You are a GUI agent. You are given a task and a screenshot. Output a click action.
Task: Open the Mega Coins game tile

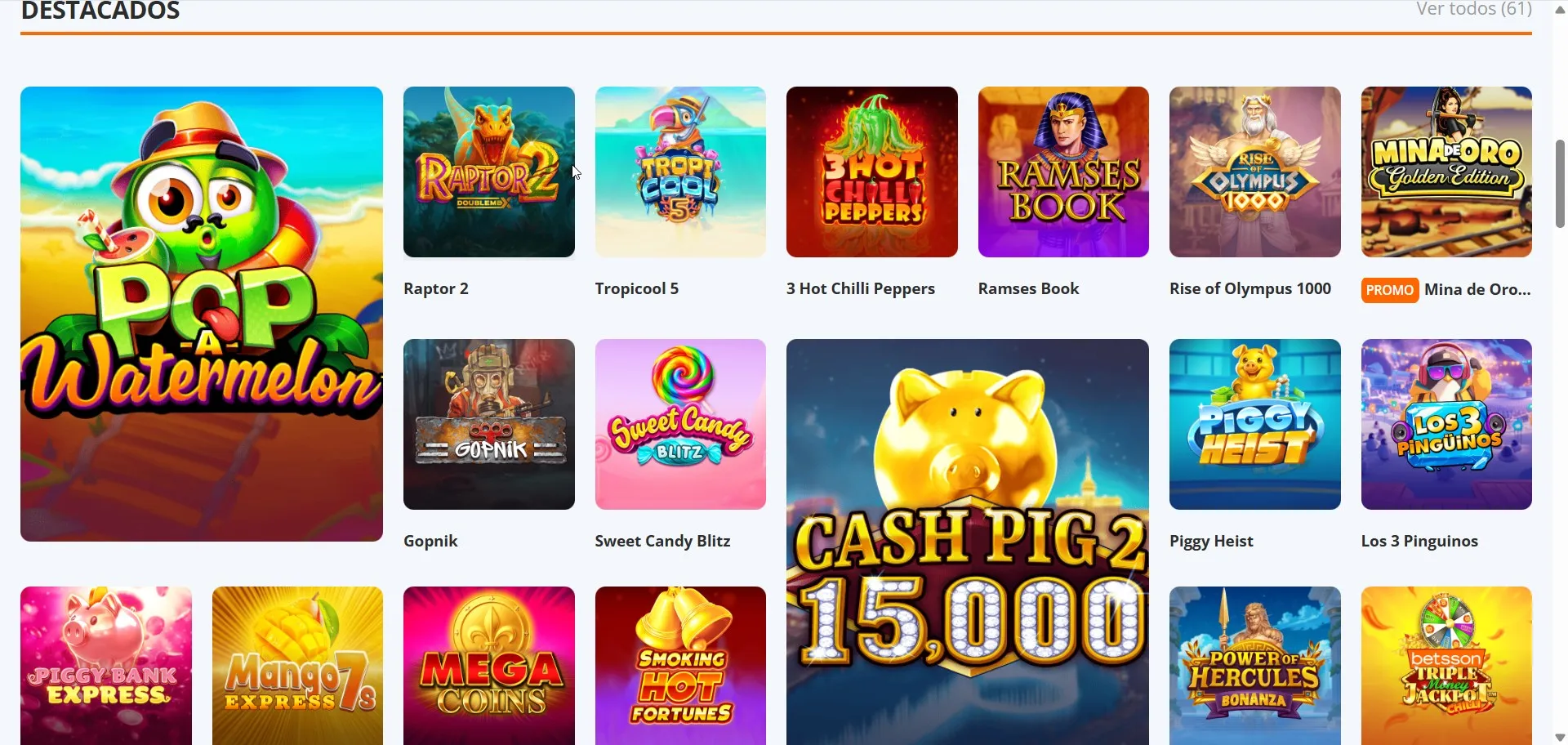(488, 666)
